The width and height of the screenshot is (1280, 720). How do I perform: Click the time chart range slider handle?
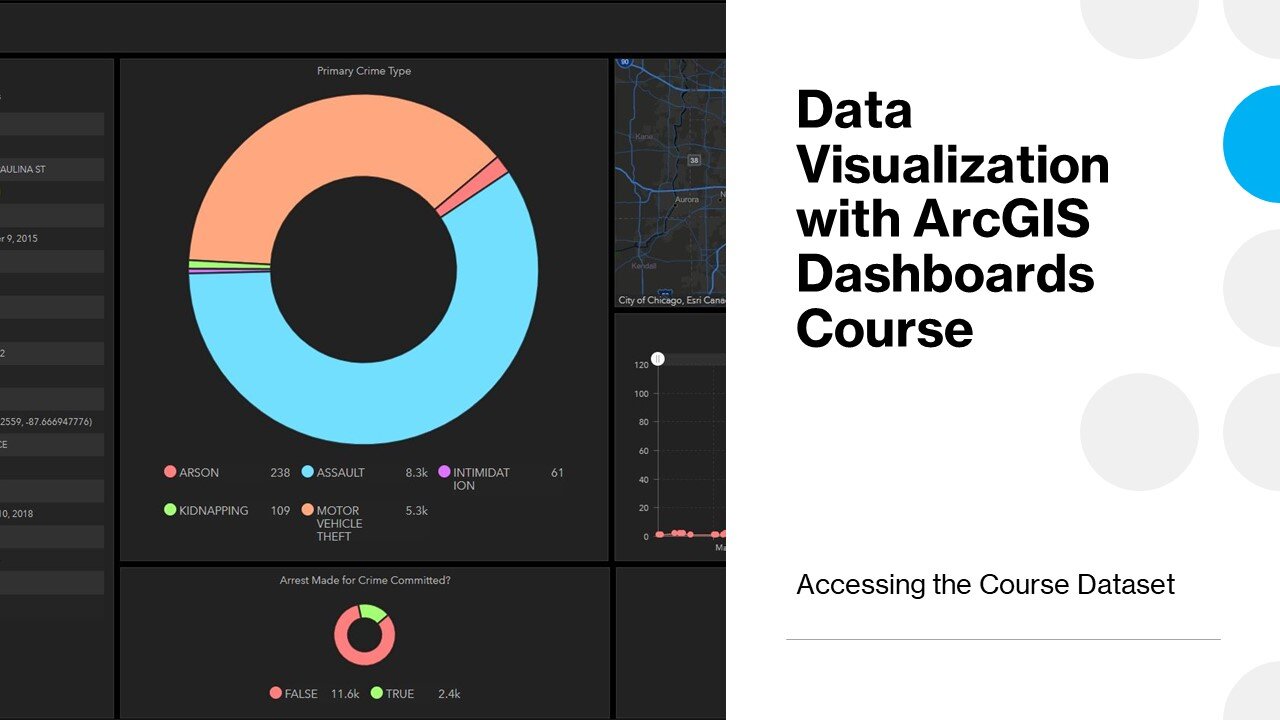click(x=657, y=358)
